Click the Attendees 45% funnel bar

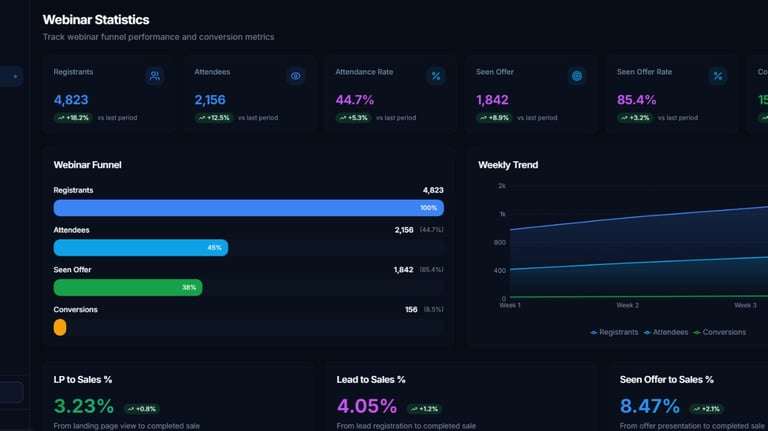click(141, 247)
